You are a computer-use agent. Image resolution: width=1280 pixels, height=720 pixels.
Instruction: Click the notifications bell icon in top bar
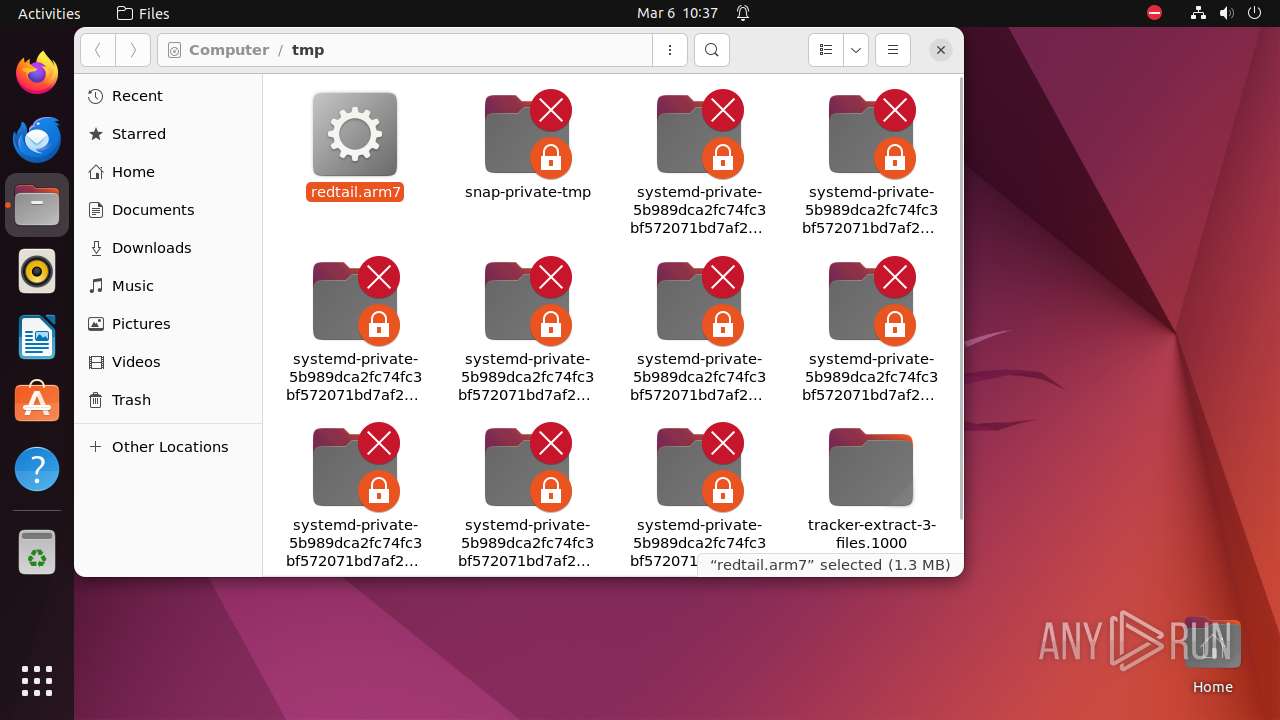[x=743, y=13]
